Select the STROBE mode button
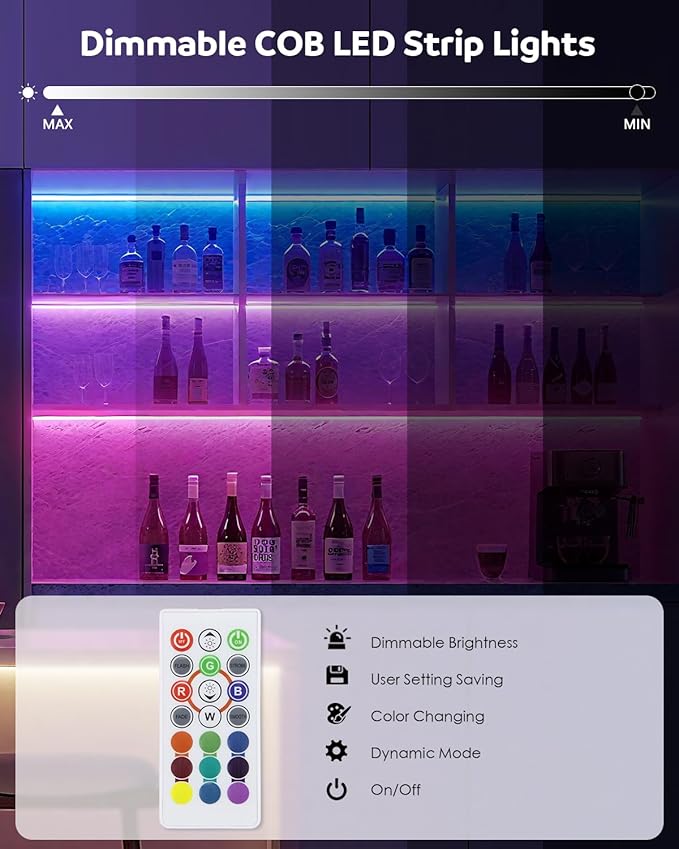Image resolution: width=679 pixels, height=849 pixels. 238,665
